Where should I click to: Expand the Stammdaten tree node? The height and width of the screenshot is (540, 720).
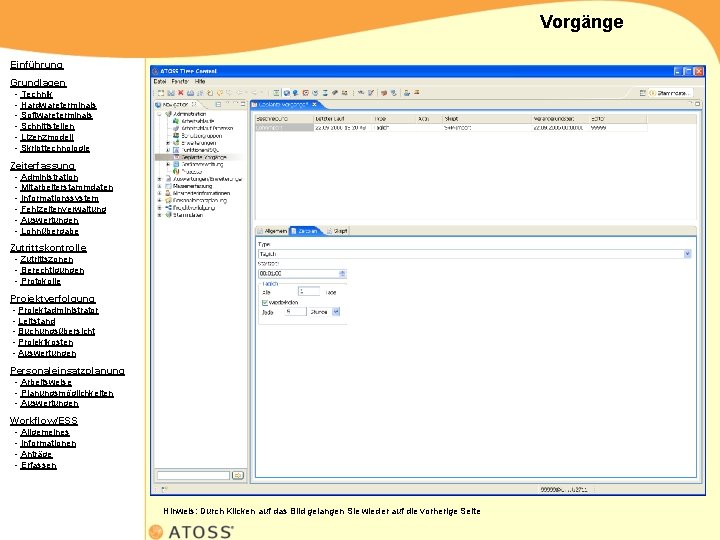point(159,215)
